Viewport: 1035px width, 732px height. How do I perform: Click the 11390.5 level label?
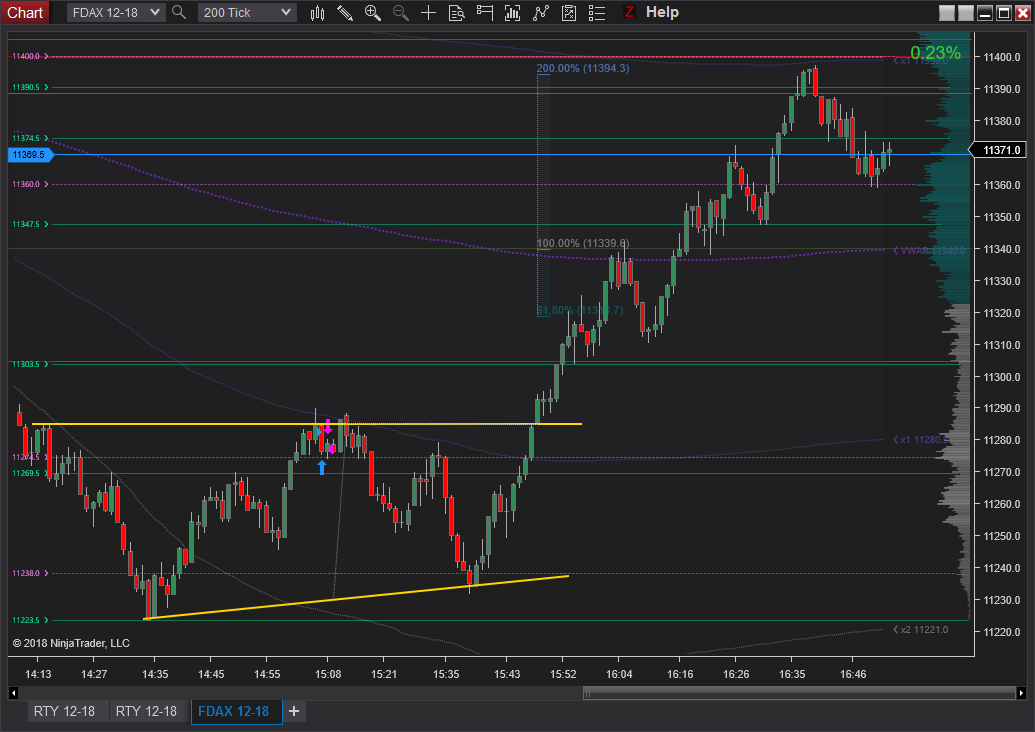30,87
